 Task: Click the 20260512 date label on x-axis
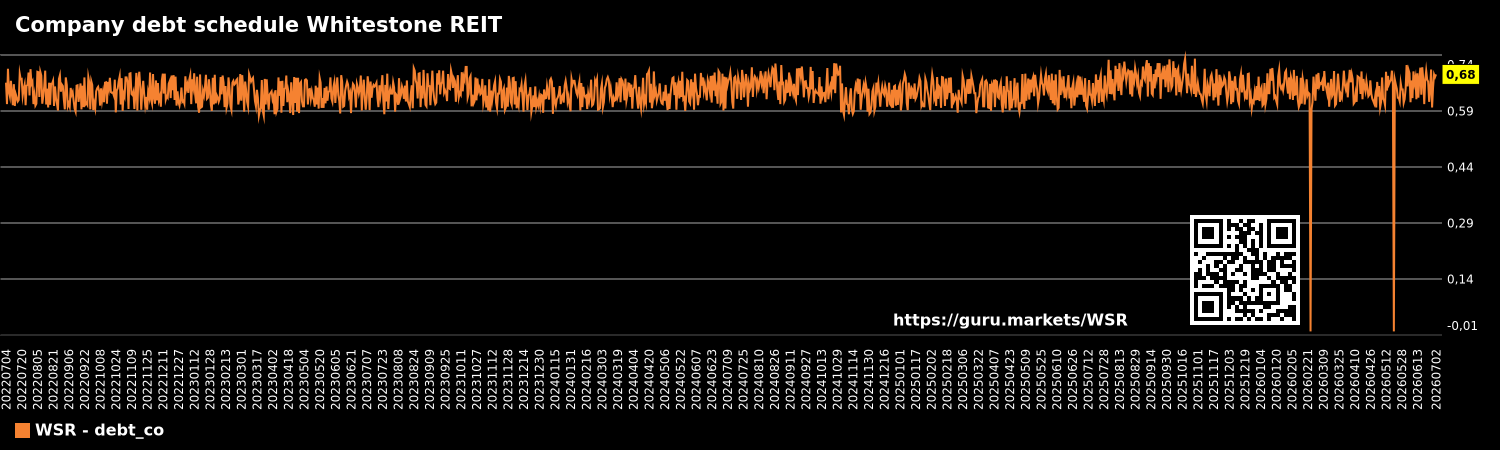1388,379
